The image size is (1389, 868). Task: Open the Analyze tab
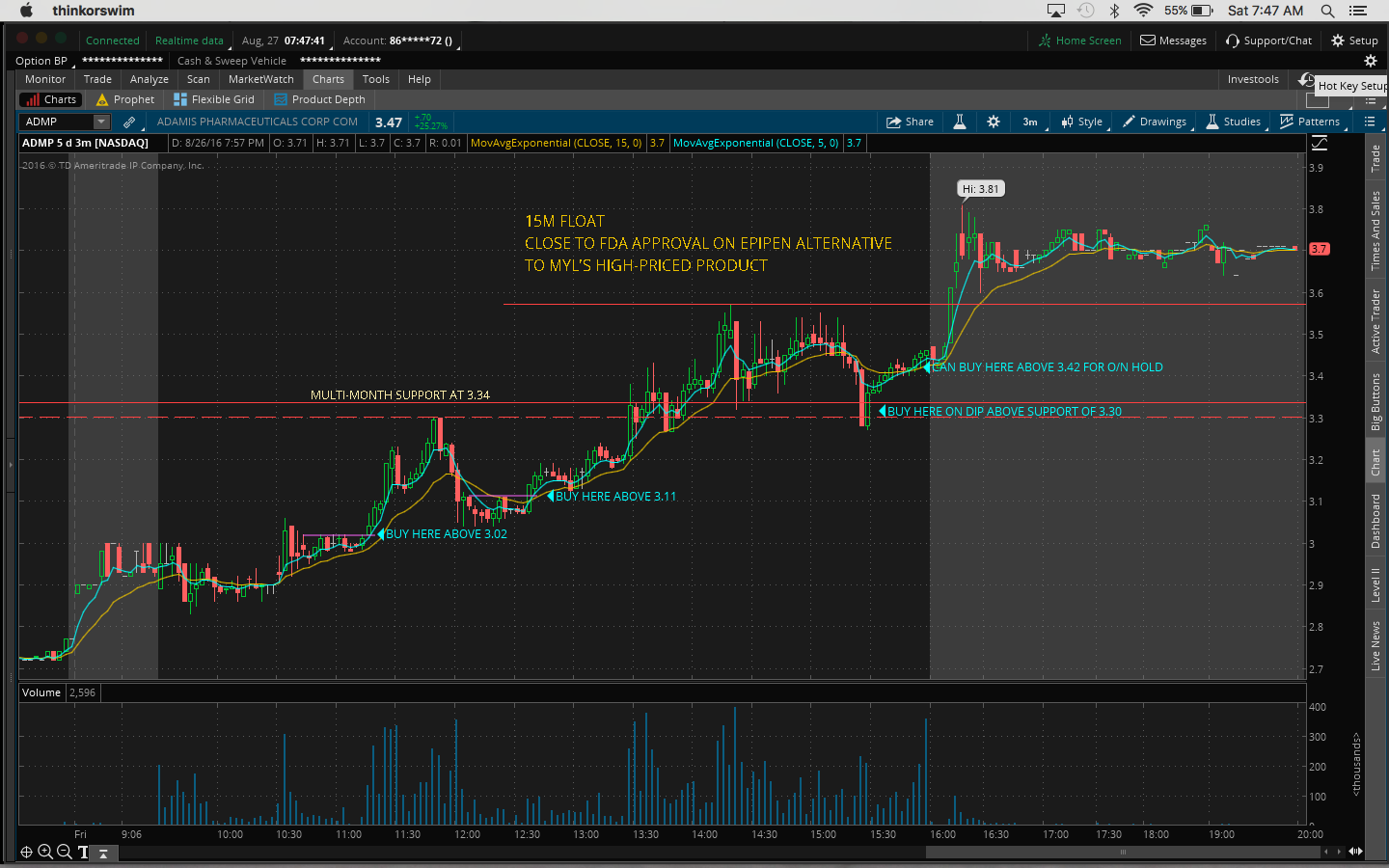tap(150, 79)
